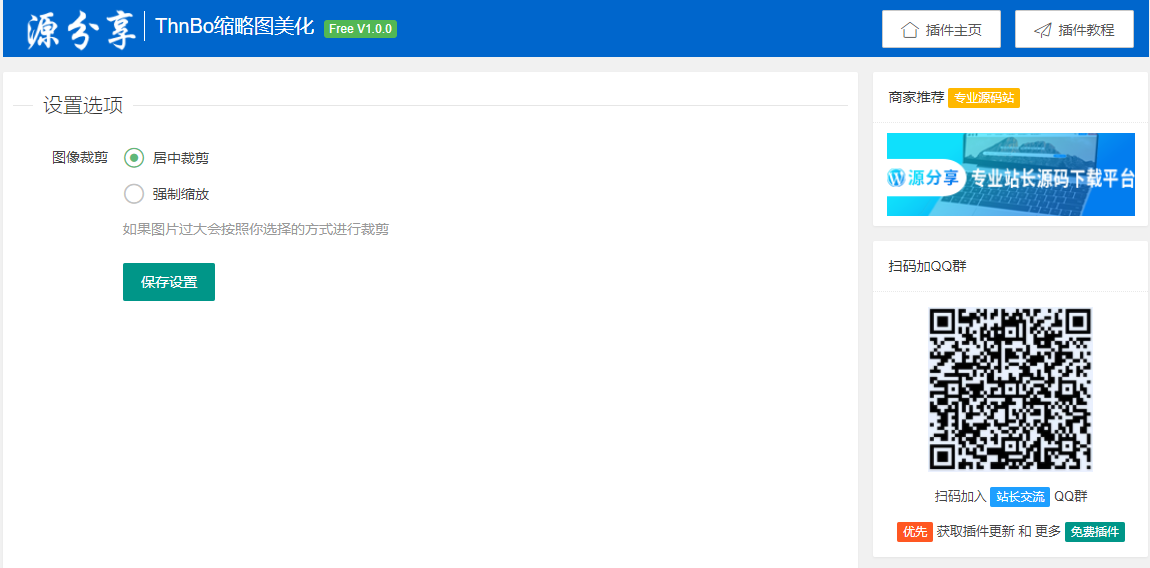Open the 源分享 专业站长源码下载平台 banner
Image resolution: width=1150 pixels, height=568 pixels.
pos(1011,175)
